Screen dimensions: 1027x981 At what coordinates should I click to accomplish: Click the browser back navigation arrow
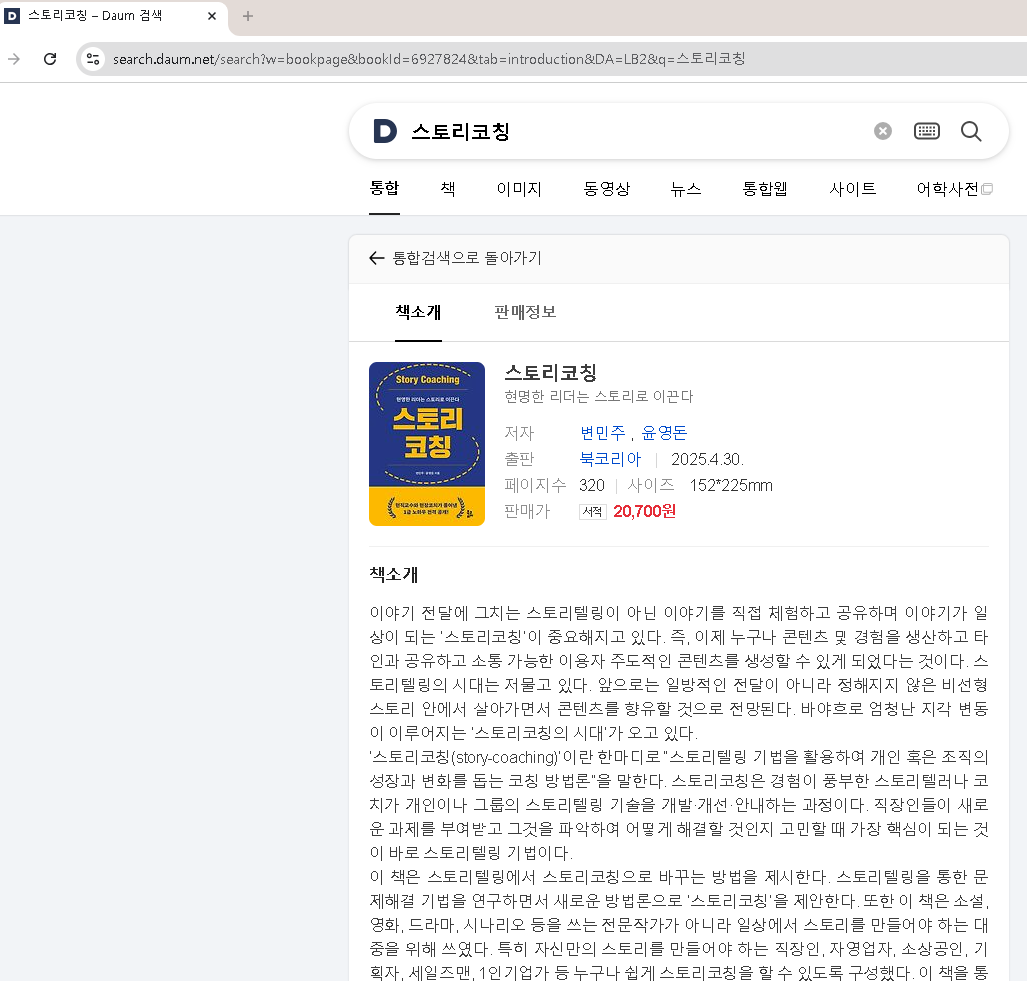(14, 59)
